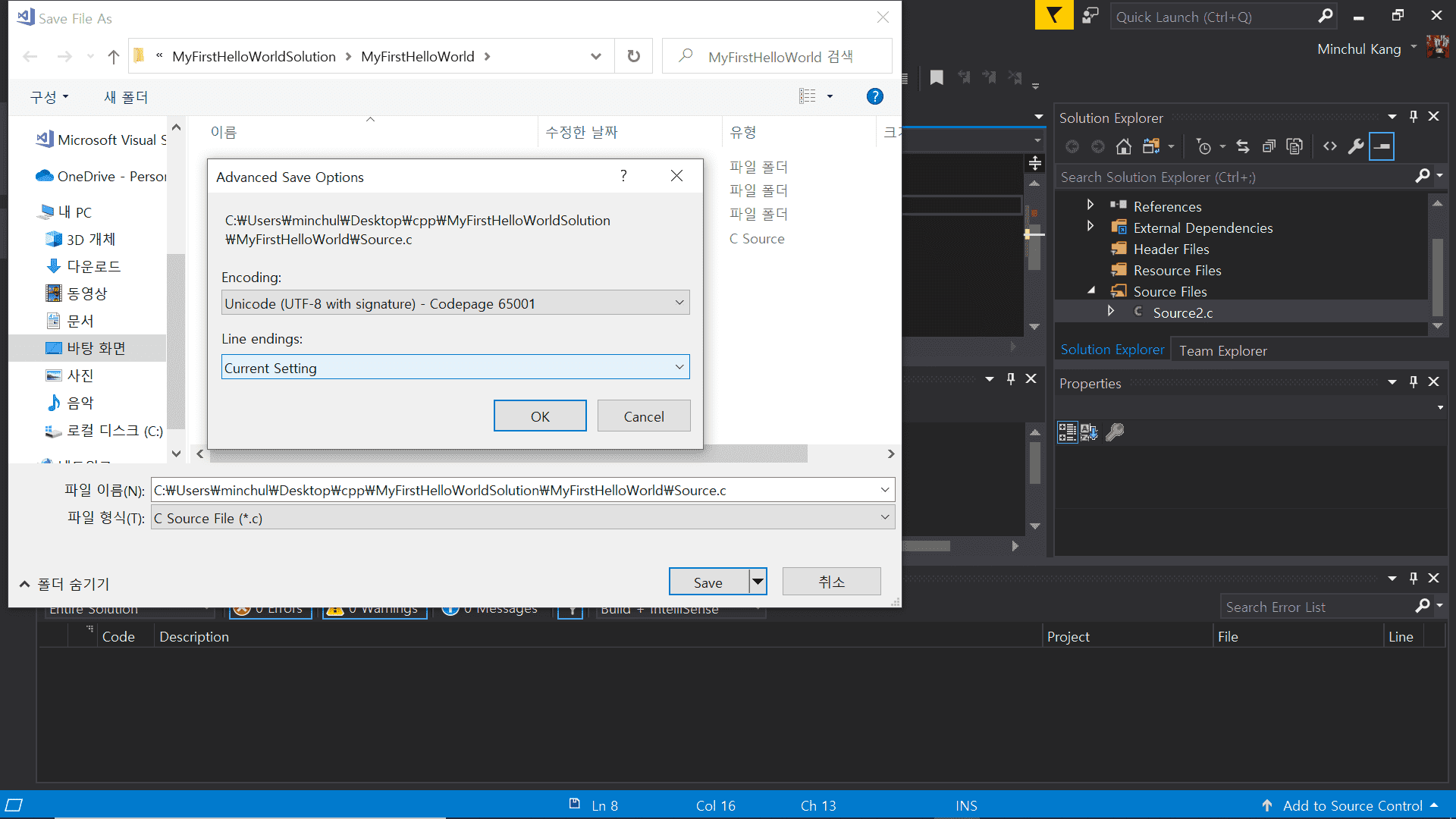Toggle Preview Selected Items button
1456x819 pixels.
pyautogui.click(x=1382, y=146)
